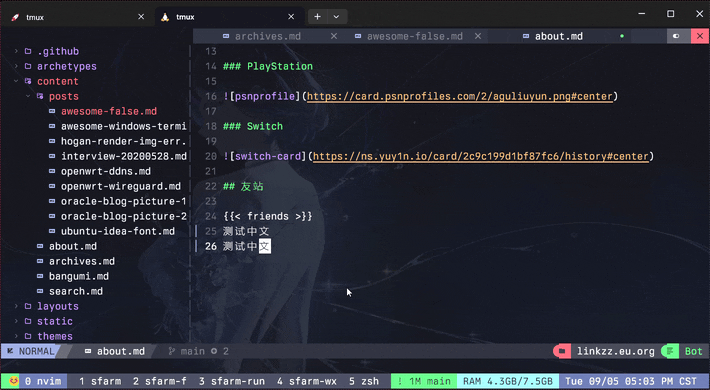Click markdown icon beside bangumi.md

[40, 276]
